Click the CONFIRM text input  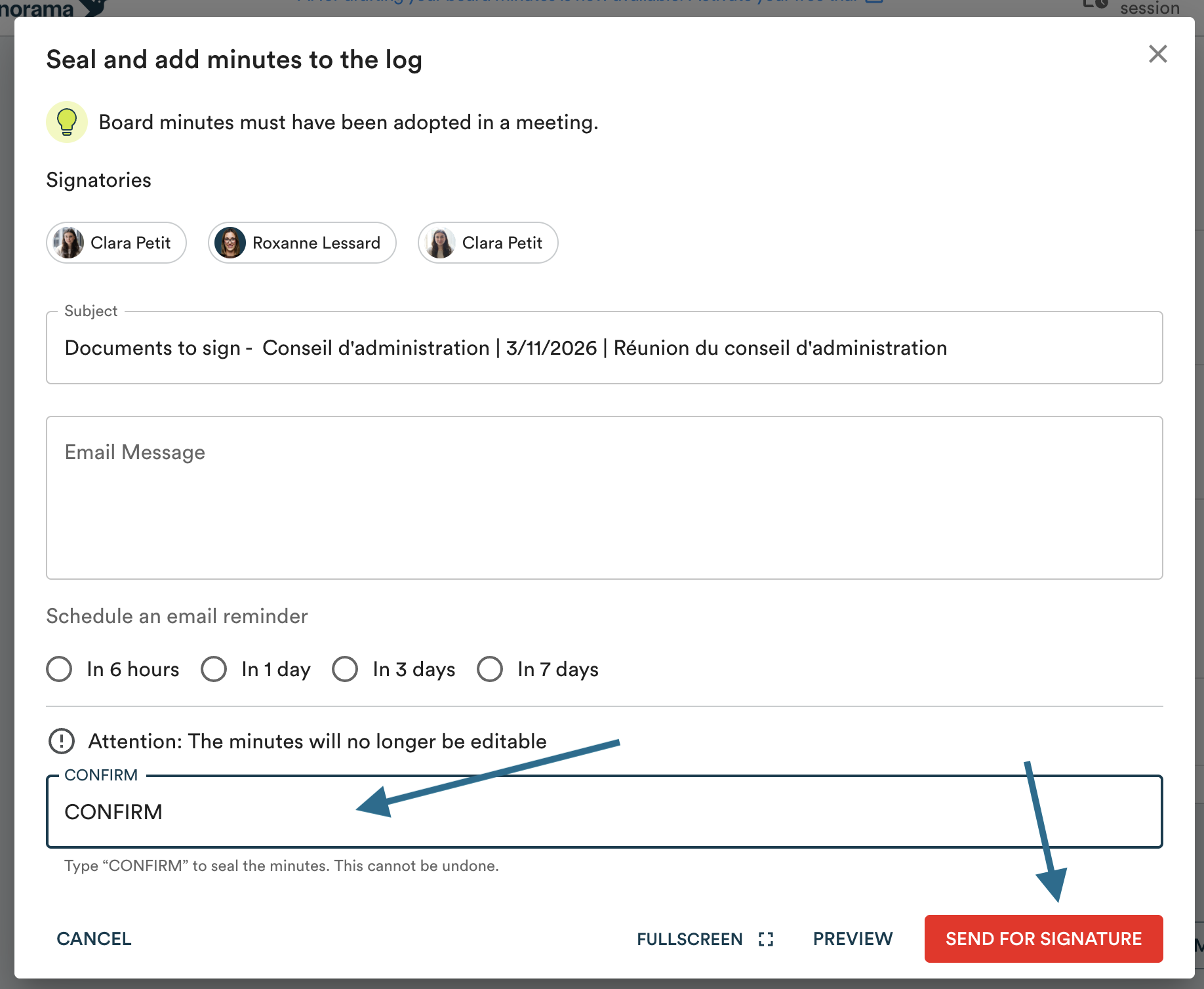click(603, 812)
